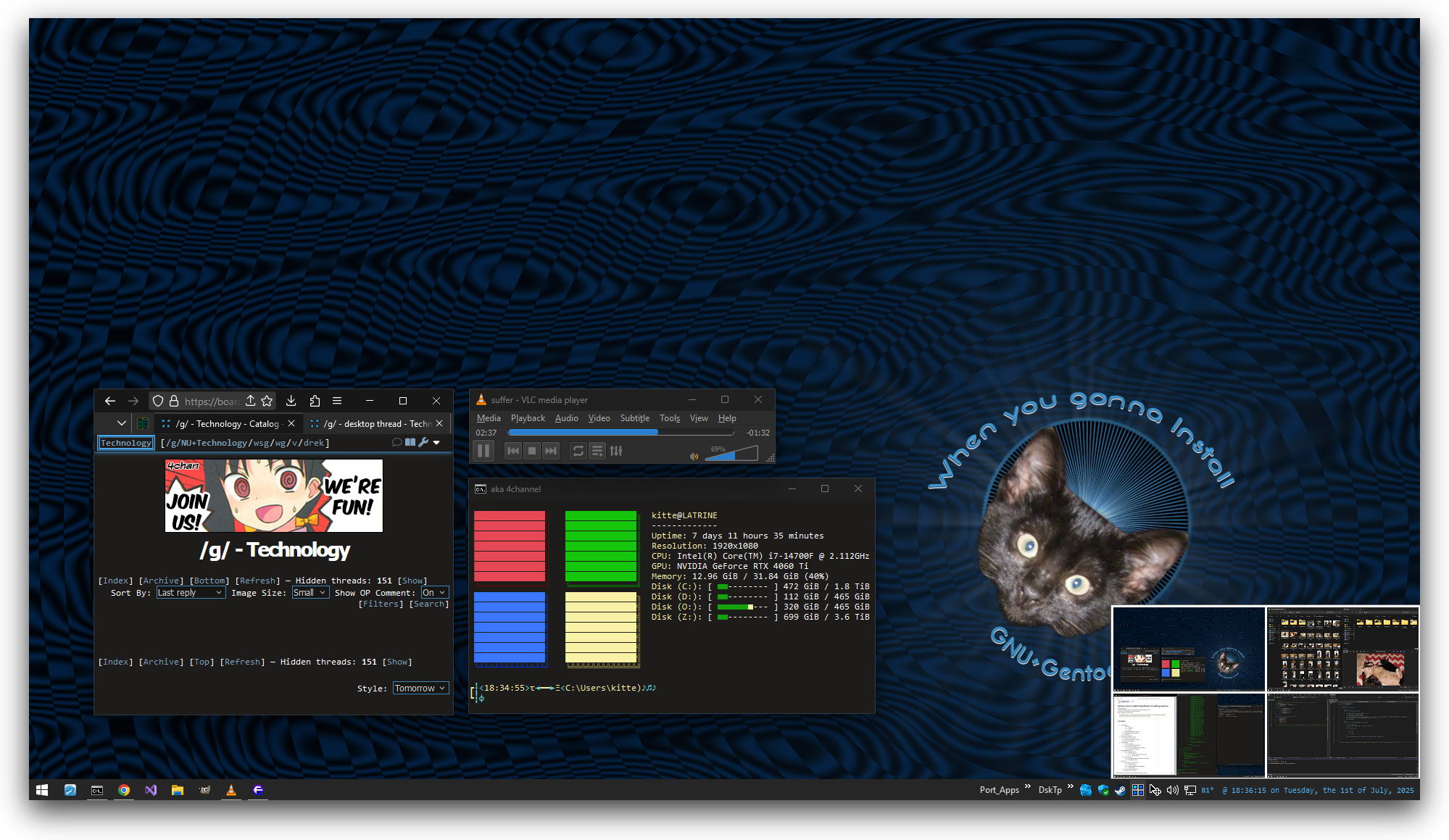Viewport: 1449px width, 840px height.
Task: Open the Sort By Last reply dropdown
Action: point(191,593)
